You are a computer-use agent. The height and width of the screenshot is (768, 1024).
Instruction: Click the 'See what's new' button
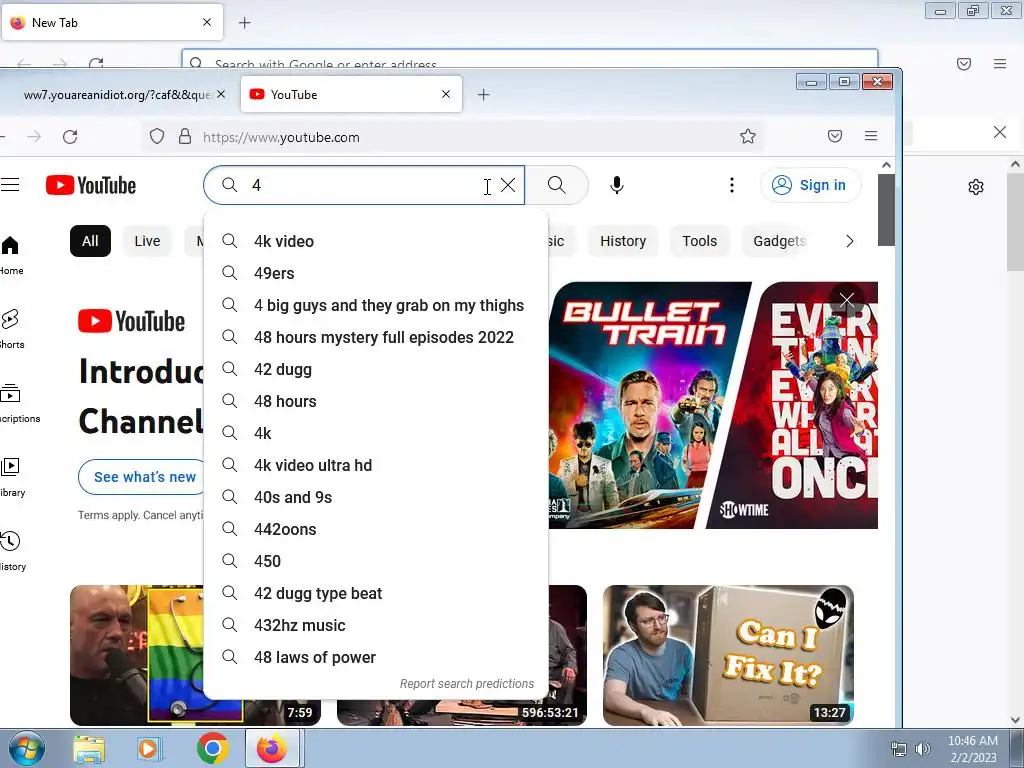(142, 477)
